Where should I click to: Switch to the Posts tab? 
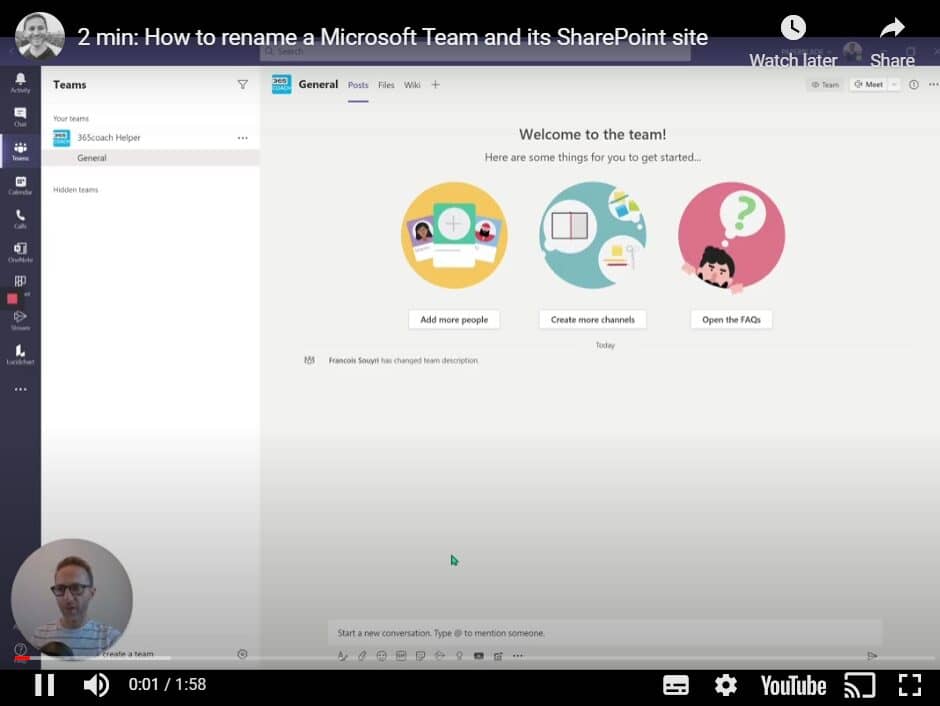[x=358, y=85]
